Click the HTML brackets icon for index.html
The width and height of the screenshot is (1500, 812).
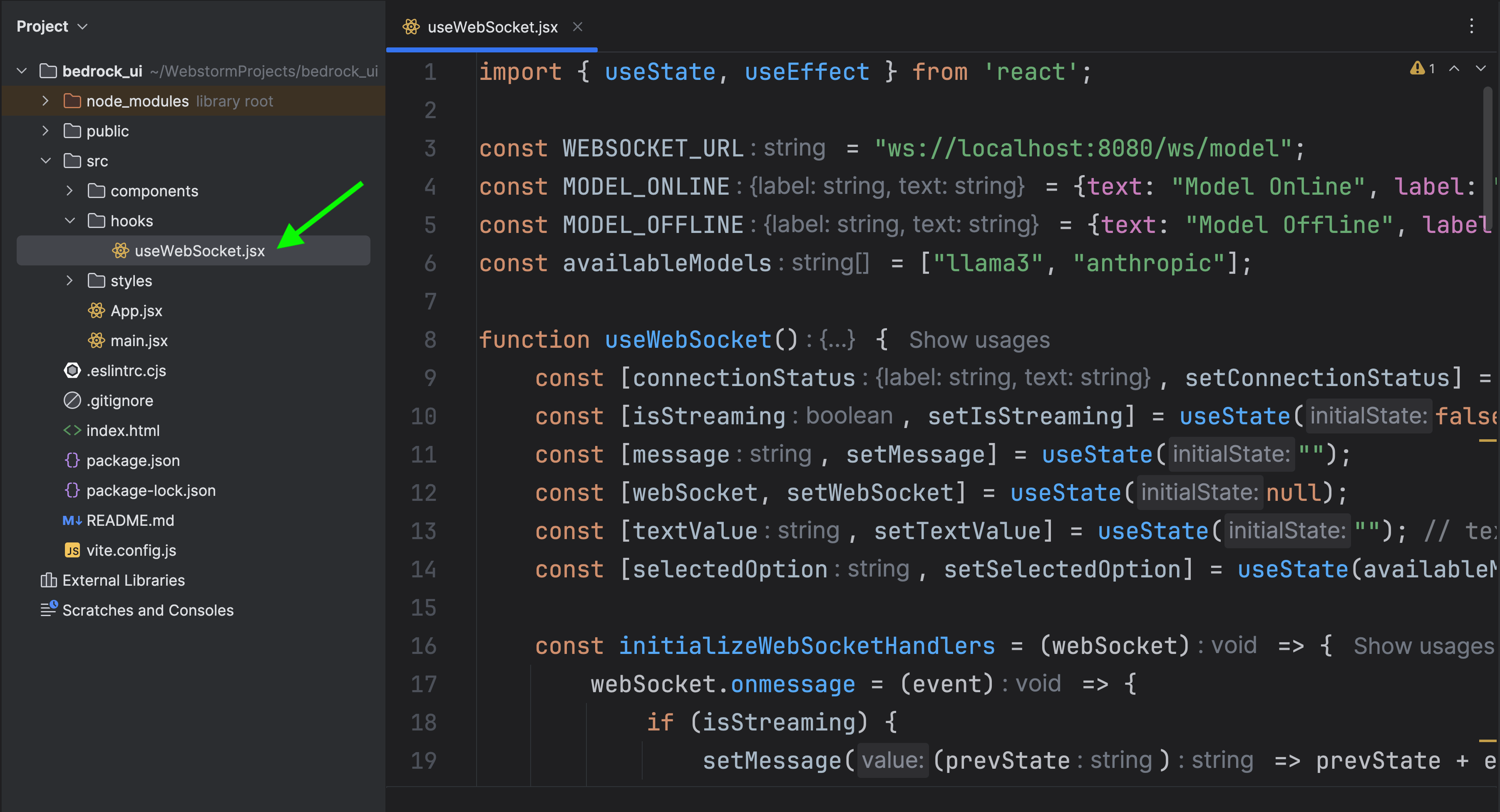tap(72, 431)
